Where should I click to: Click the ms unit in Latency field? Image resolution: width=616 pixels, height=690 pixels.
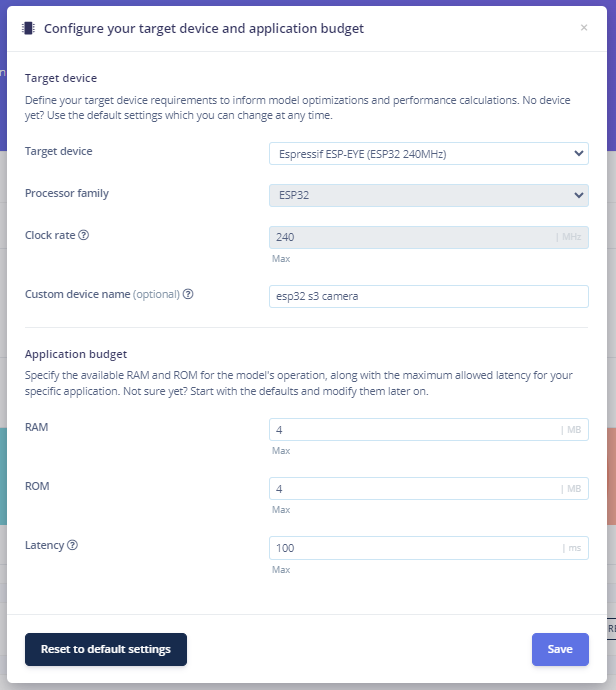coord(575,548)
